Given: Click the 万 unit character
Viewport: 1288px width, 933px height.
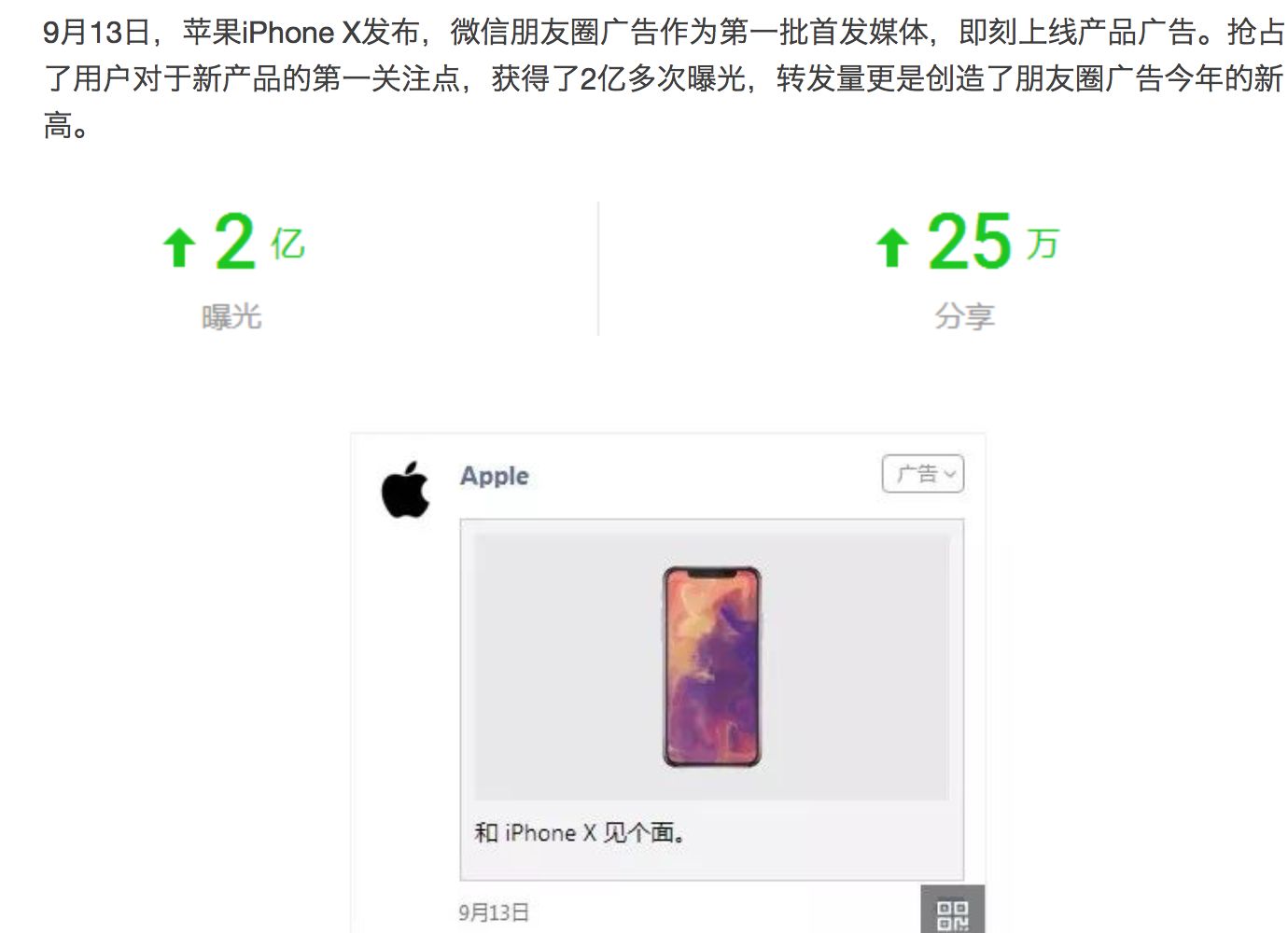Looking at the screenshot, I should (x=1043, y=244).
